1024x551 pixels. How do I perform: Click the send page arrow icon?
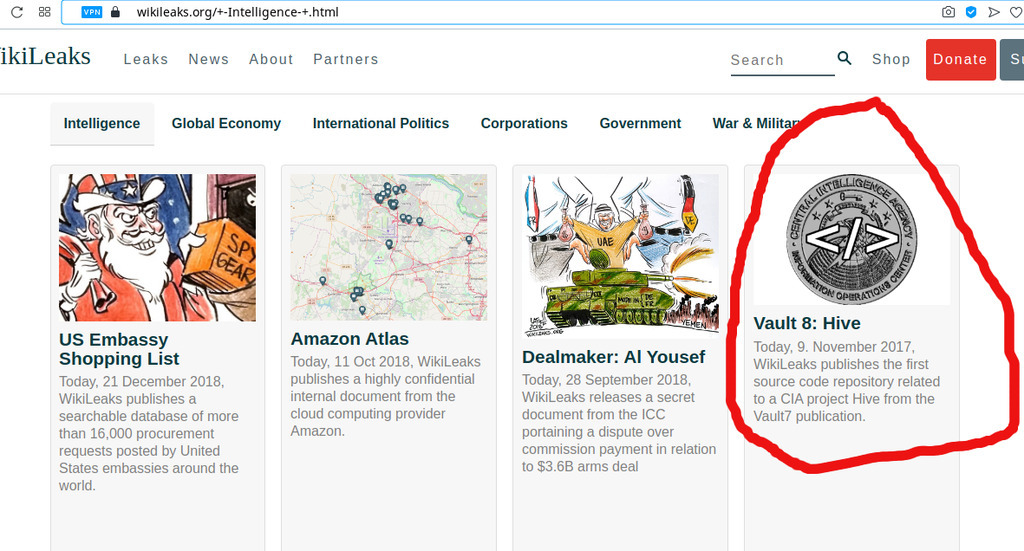993,12
